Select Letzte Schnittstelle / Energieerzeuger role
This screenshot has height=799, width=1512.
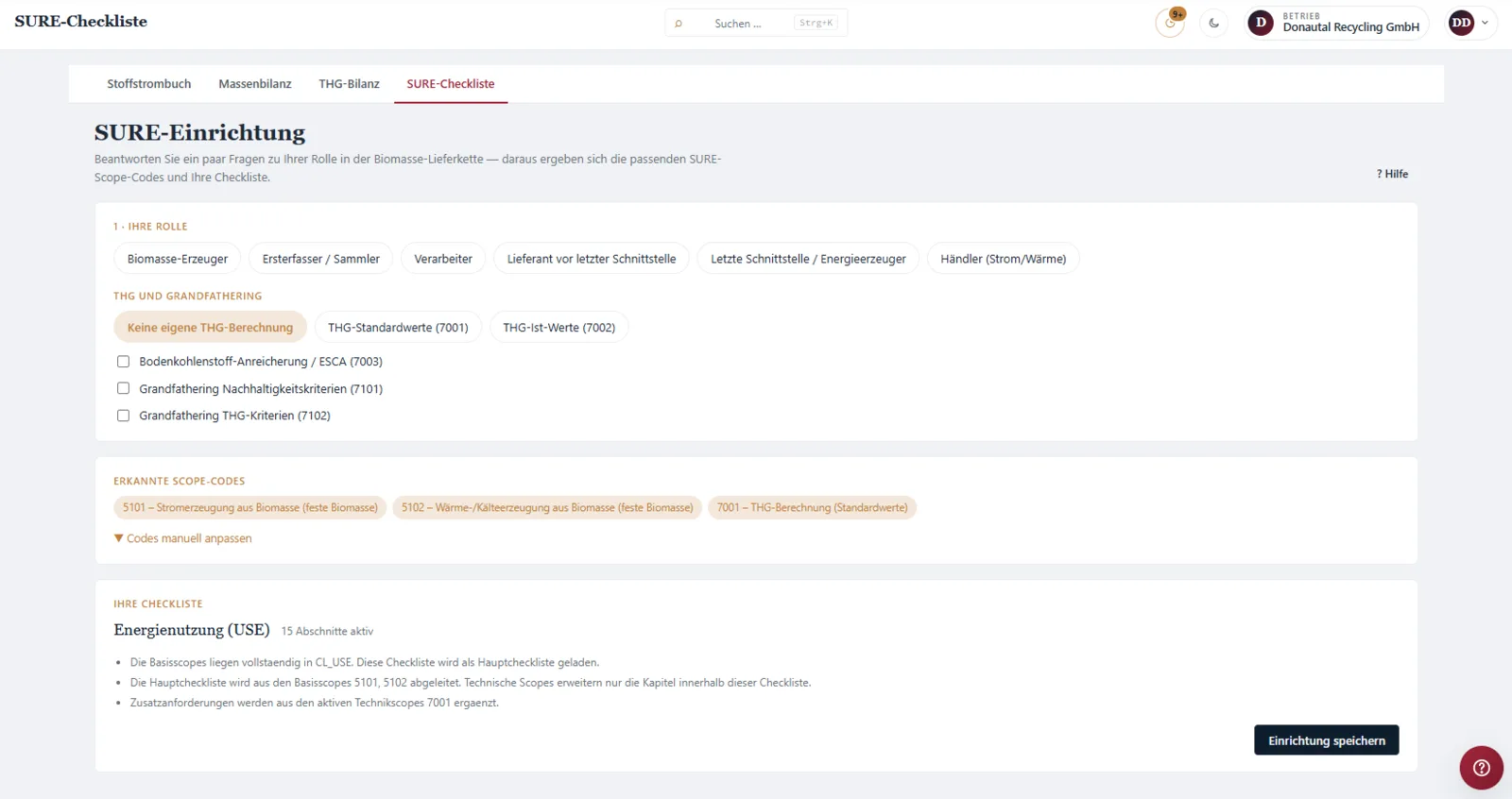pos(808,259)
